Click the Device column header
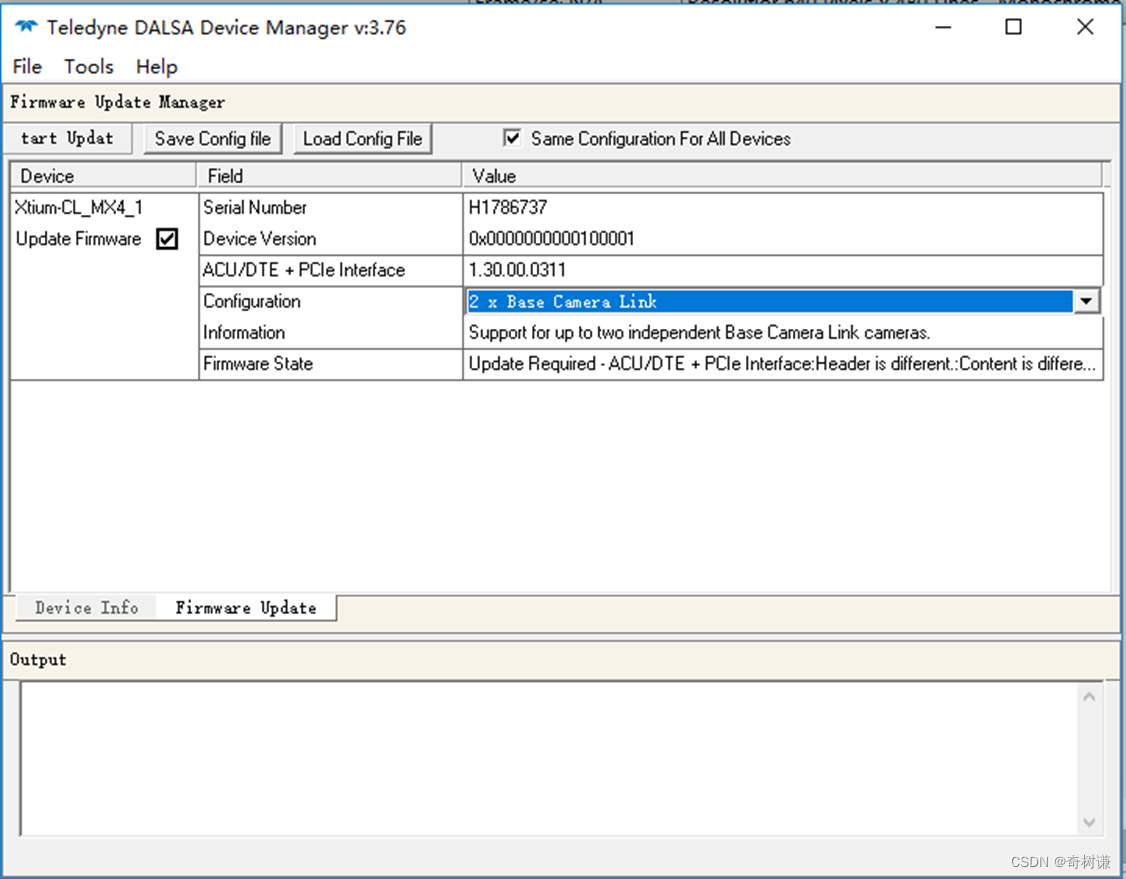This screenshot has height=879, width=1126. click(x=103, y=176)
